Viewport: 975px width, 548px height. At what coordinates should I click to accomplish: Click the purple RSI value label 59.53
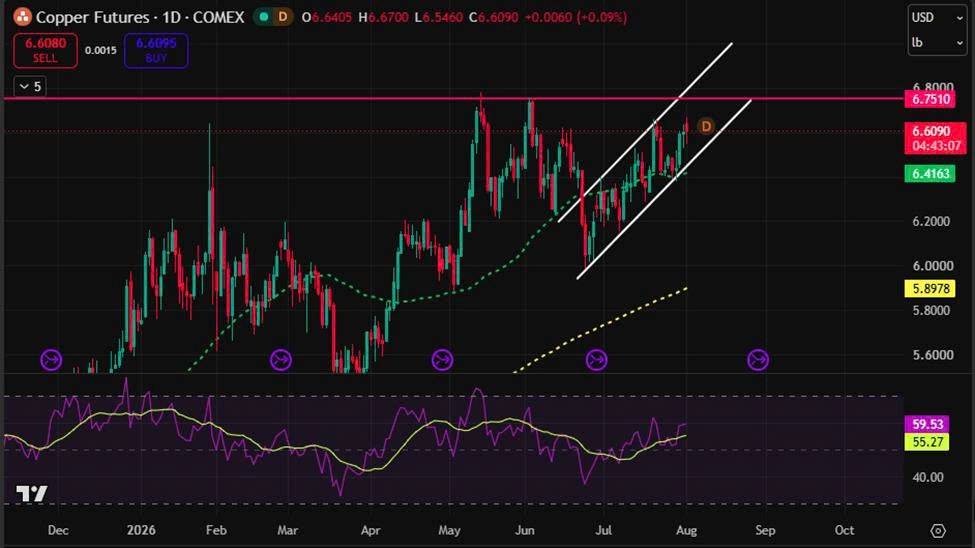(x=927, y=424)
